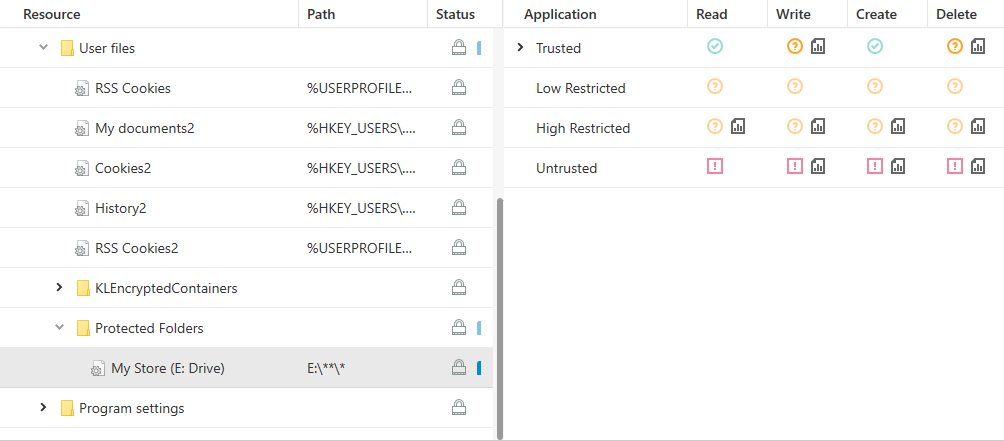Image resolution: width=1004 pixels, height=441 pixels.
Task: Click the Low Restricted Write prompt icon
Action: tap(795, 87)
